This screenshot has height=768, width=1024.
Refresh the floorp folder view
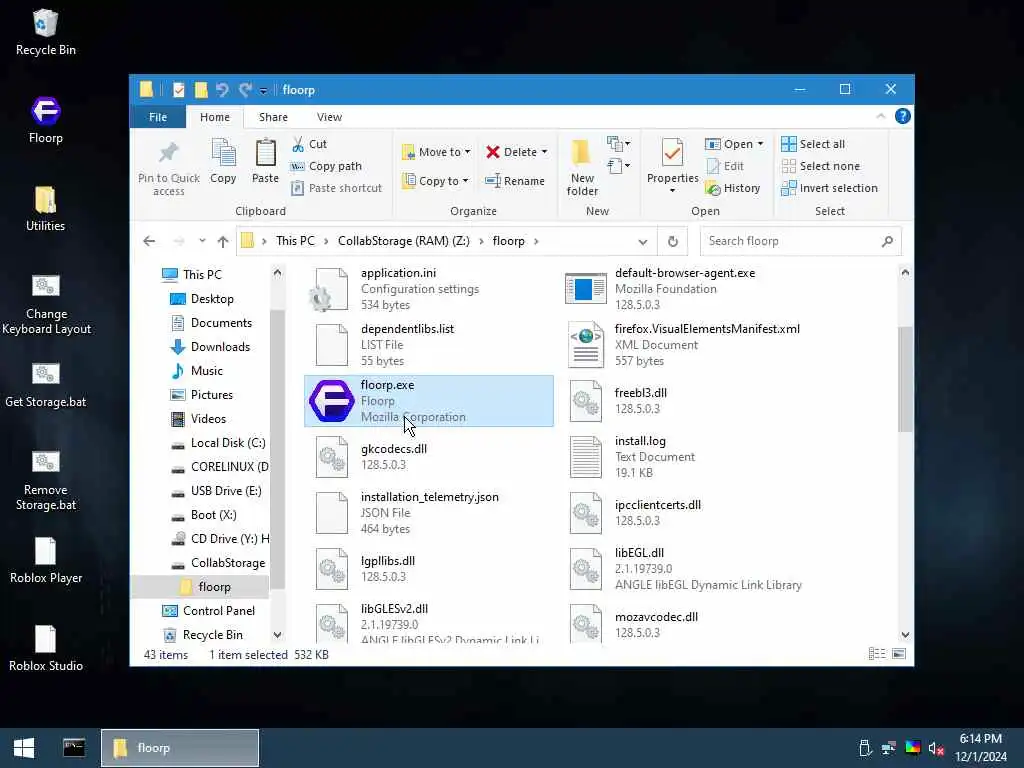[x=673, y=242]
